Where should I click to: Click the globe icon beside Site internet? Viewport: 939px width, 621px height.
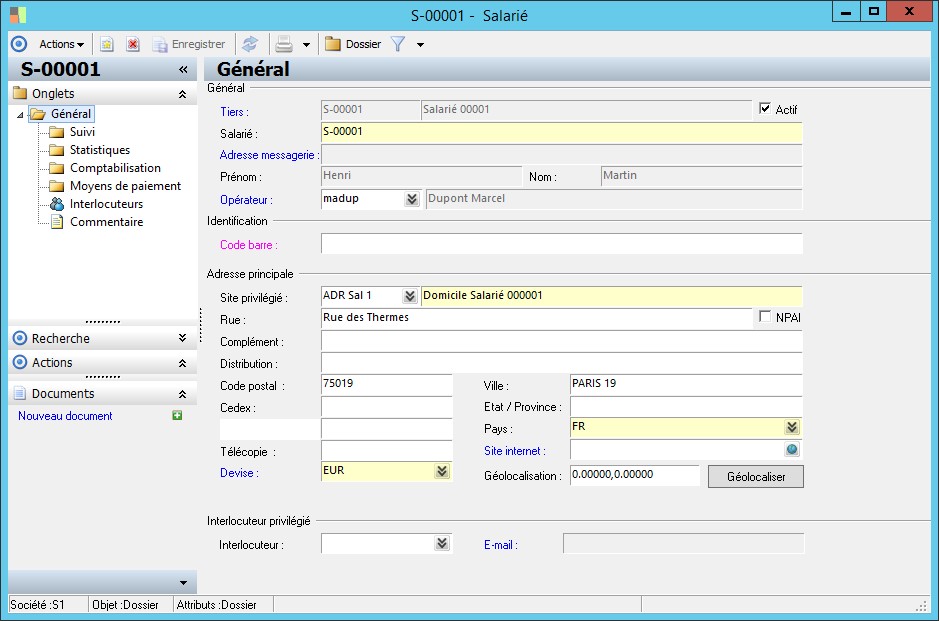pos(792,450)
